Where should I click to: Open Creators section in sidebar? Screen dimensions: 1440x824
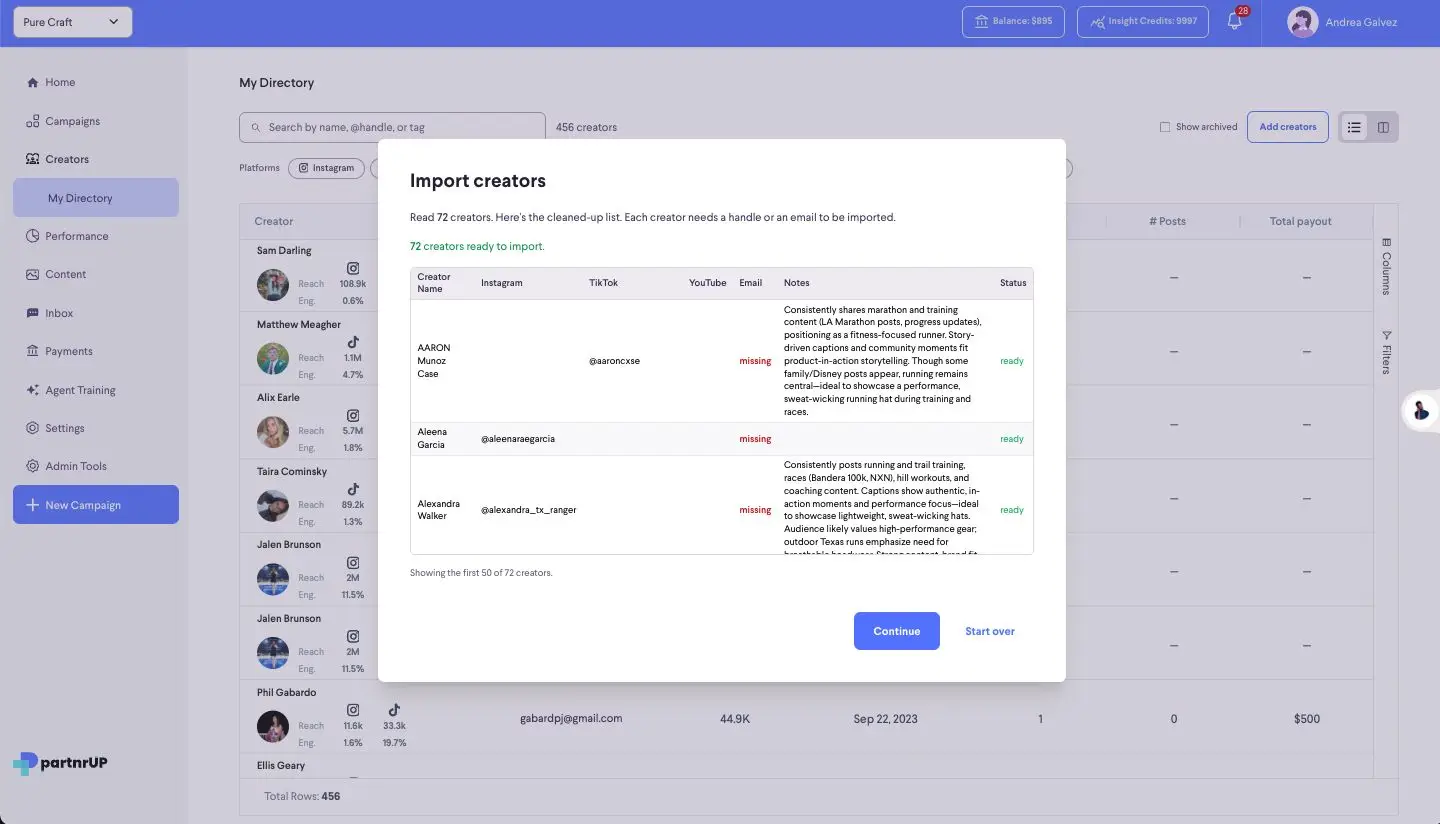click(67, 159)
